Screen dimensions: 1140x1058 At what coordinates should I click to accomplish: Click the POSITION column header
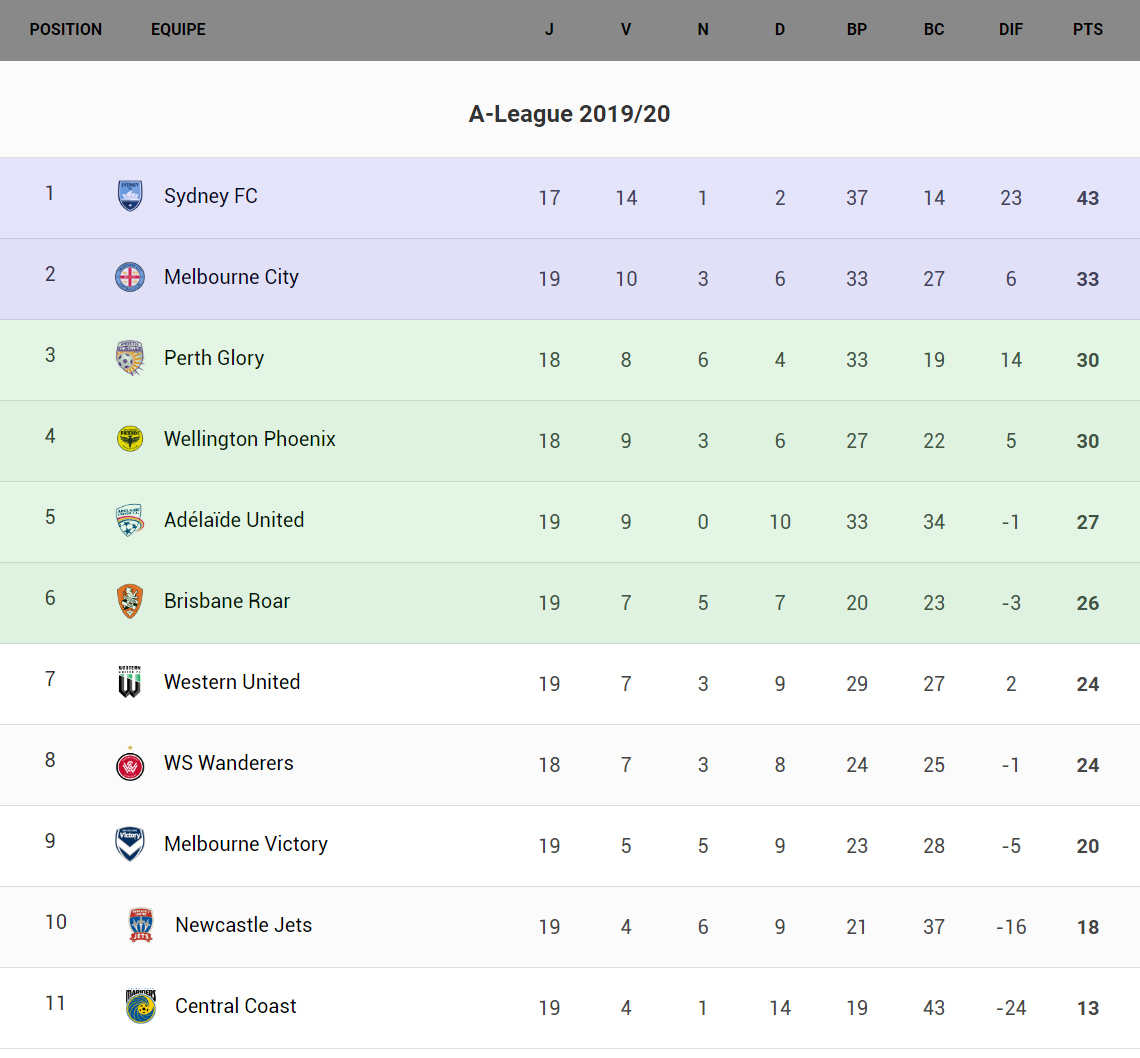point(66,29)
